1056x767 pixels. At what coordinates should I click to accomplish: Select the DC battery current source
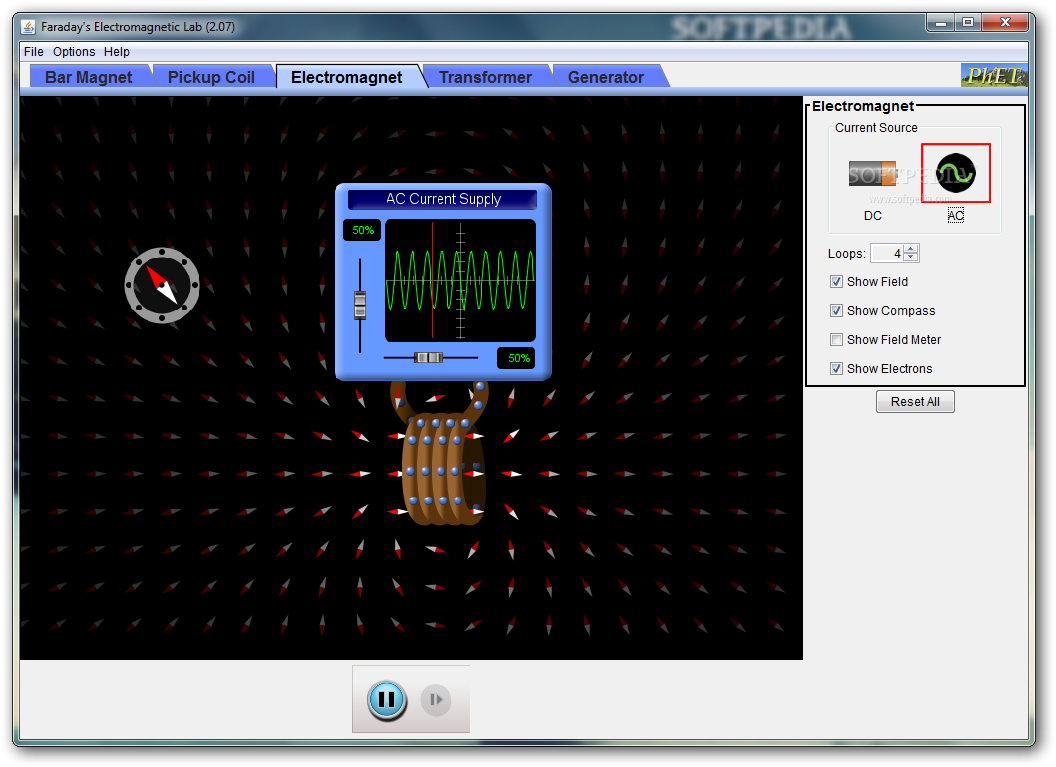coord(872,173)
